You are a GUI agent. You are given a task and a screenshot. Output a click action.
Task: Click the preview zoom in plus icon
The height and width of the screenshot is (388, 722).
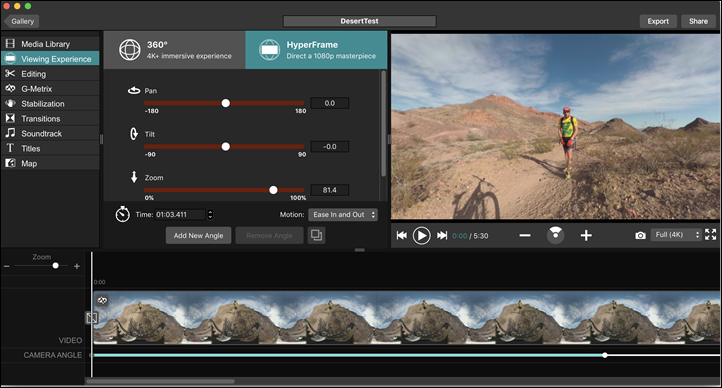(586, 235)
